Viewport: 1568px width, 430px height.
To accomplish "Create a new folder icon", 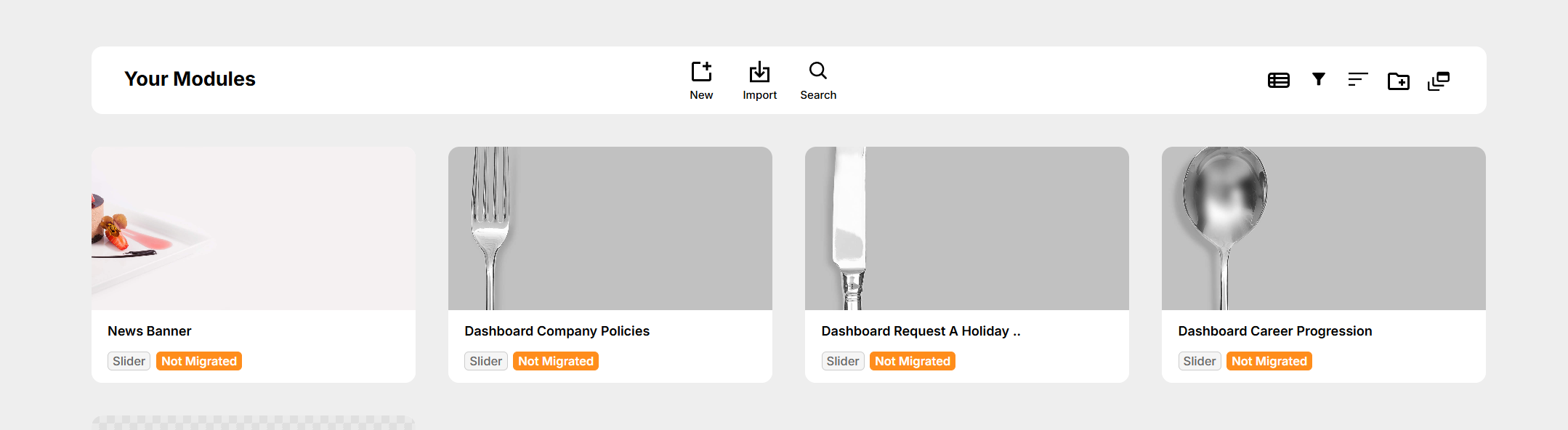I will (x=1398, y=81).
